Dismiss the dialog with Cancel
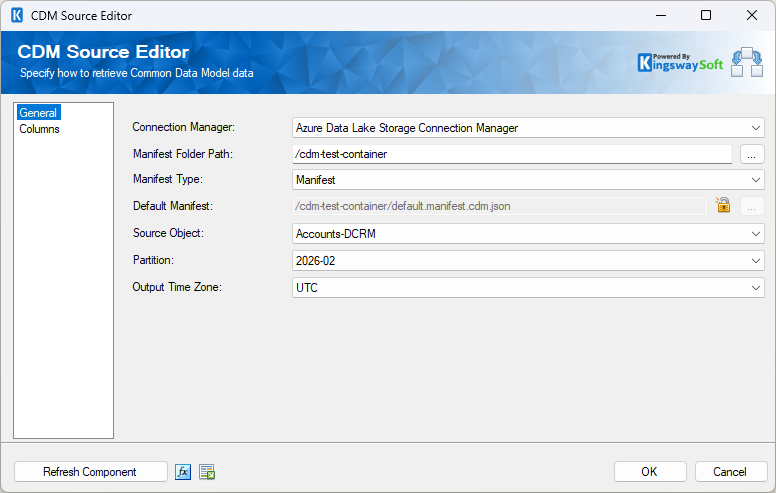776x493 pixels. click(x=731, y=472)
